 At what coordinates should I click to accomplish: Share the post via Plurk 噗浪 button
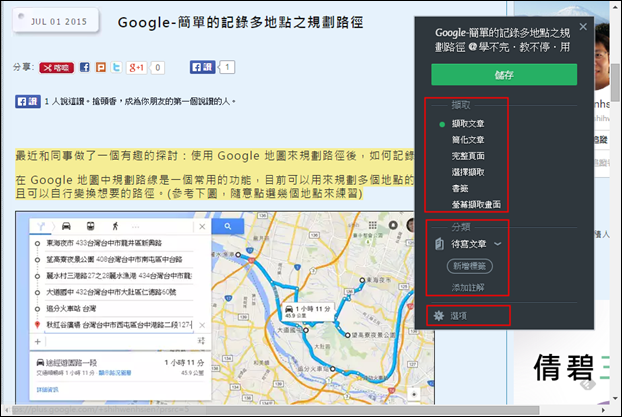click(56, 68)
